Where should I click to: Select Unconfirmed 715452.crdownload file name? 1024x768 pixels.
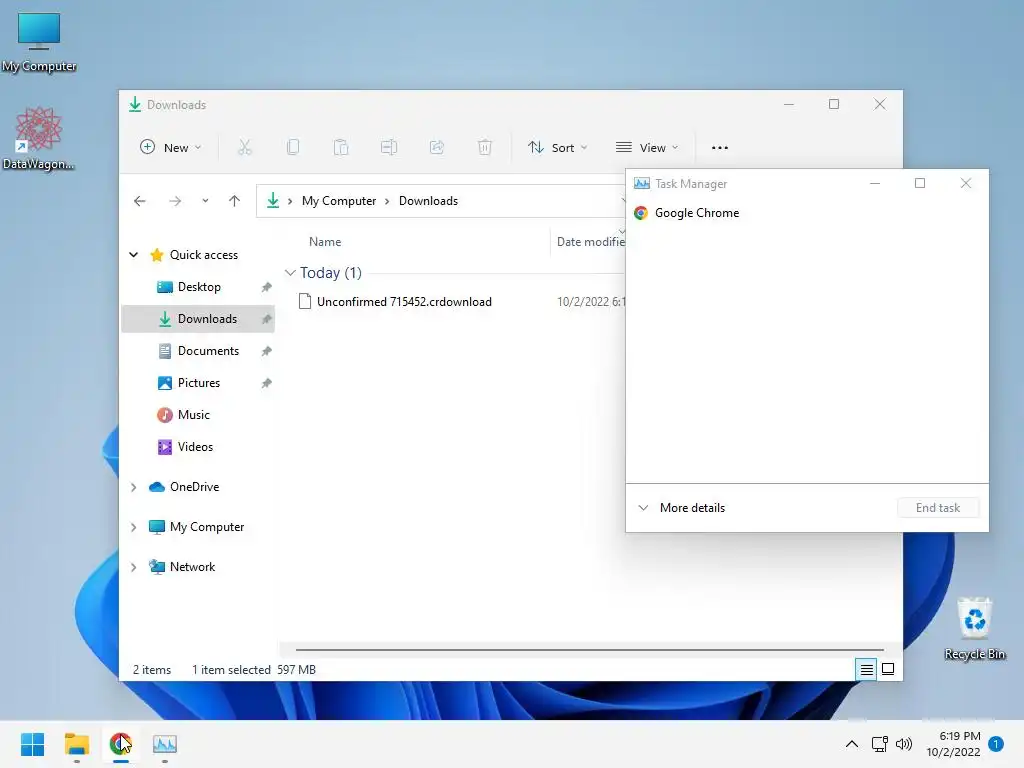tap(404, 302)
